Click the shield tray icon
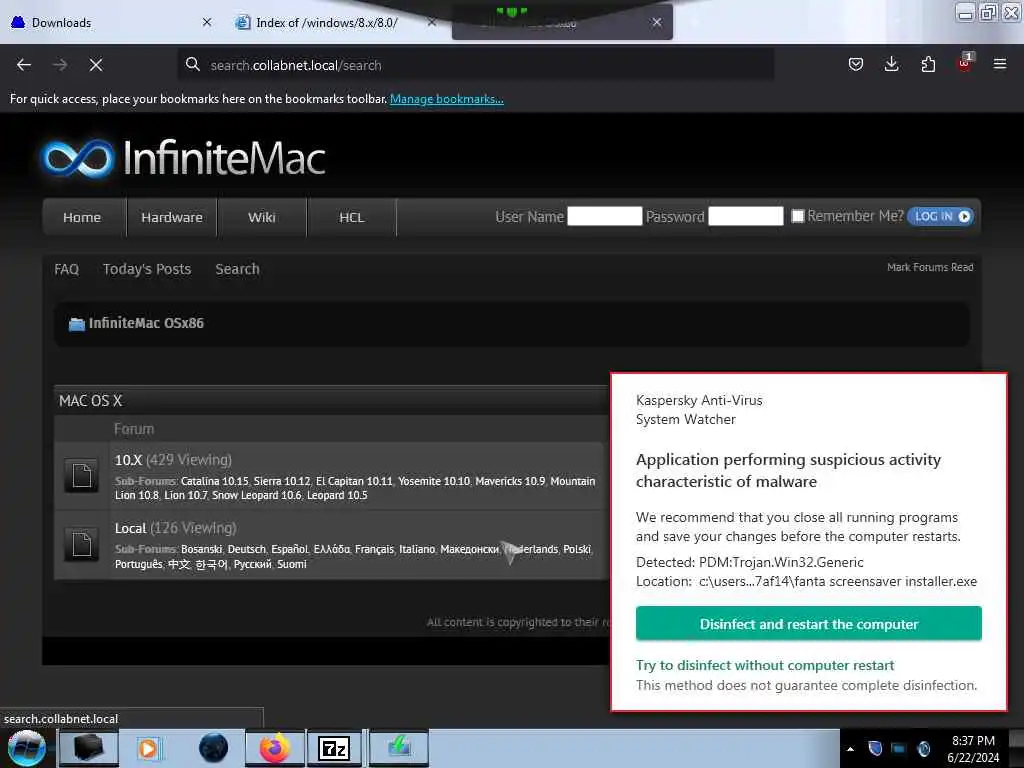 pyautogui.click(x=875, y=749)
